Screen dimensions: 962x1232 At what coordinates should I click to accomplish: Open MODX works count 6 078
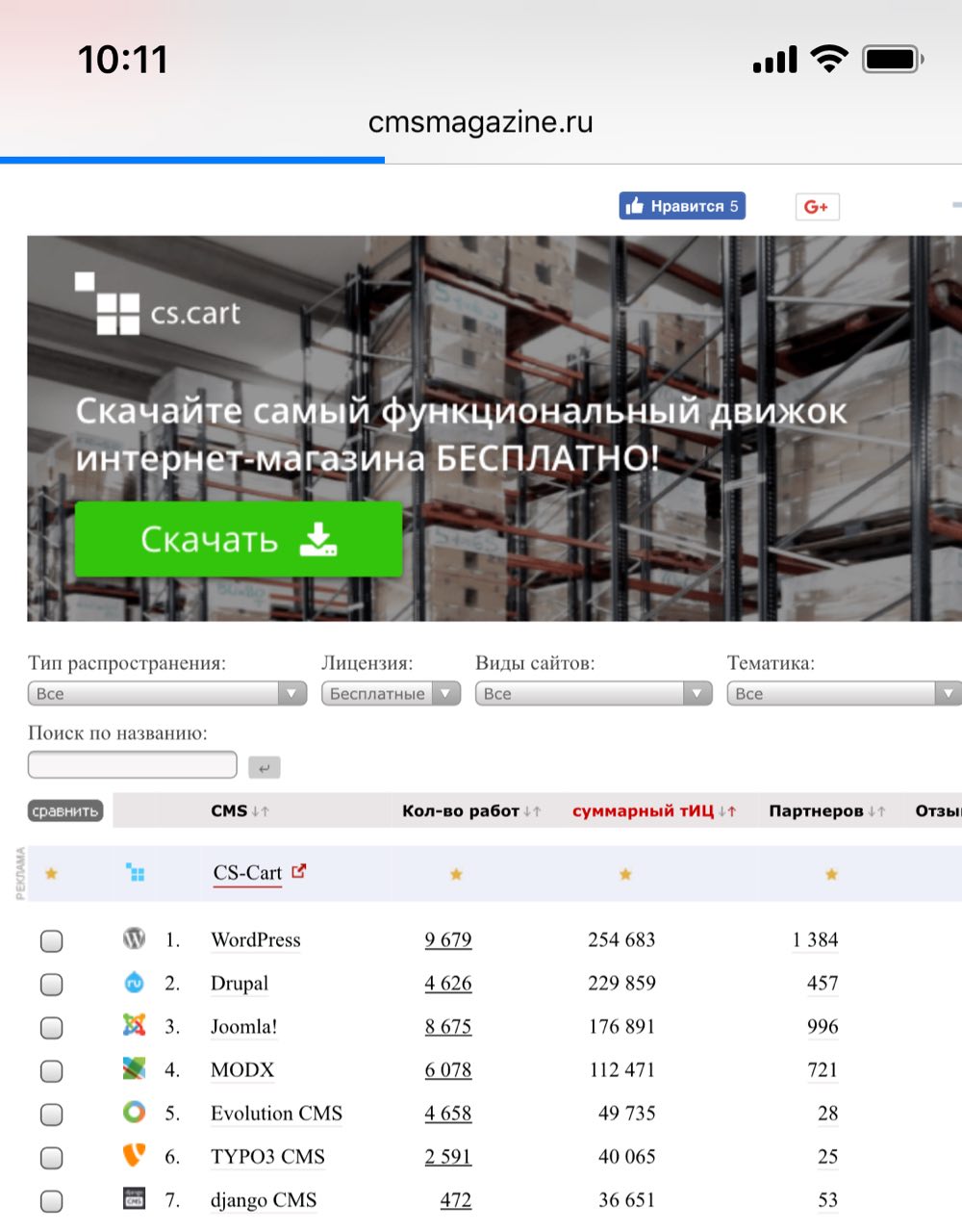tap(448, 1070)
